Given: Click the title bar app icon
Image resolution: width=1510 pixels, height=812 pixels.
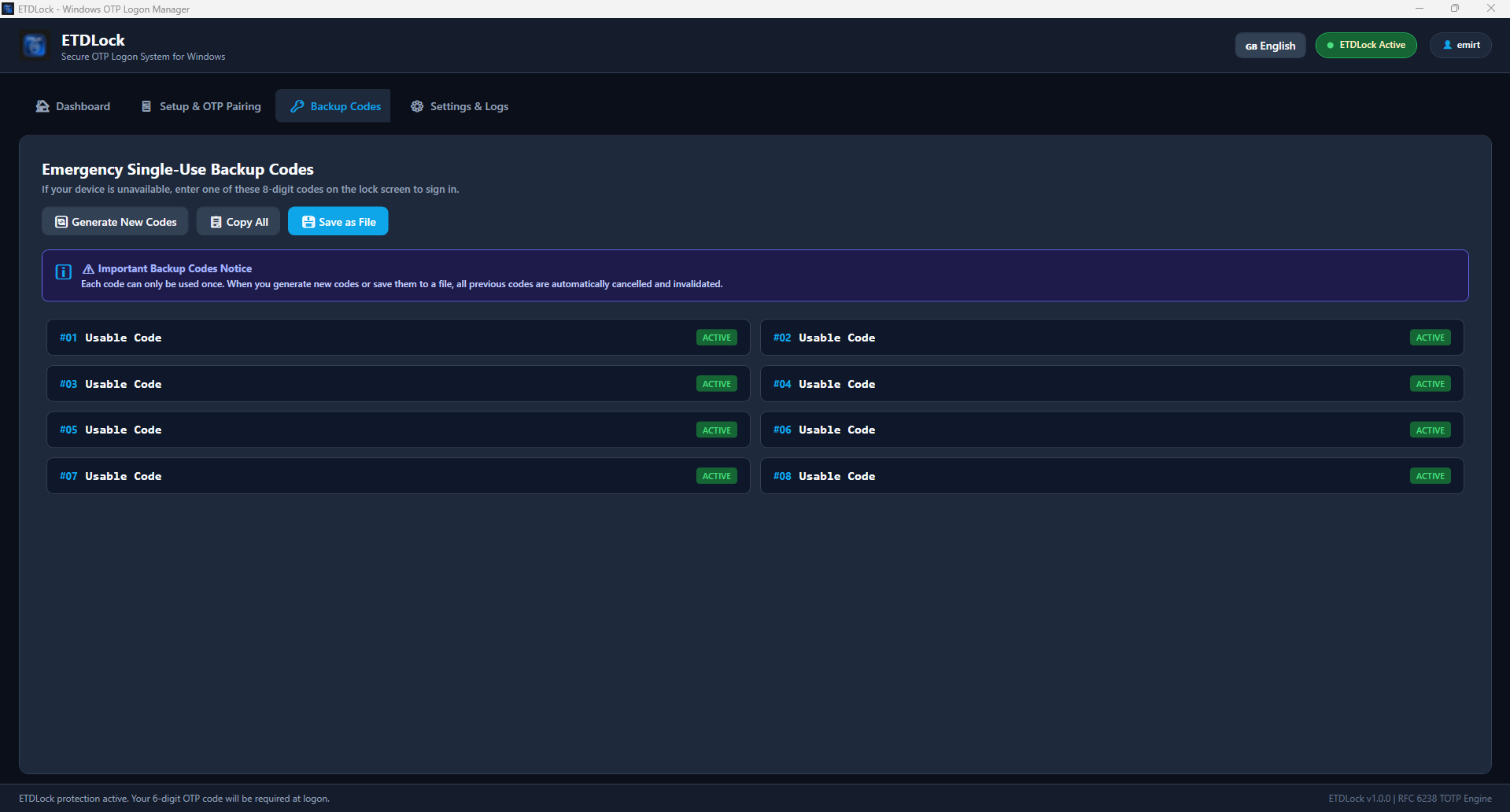Looking at the screenshot, I should (8, 9).
